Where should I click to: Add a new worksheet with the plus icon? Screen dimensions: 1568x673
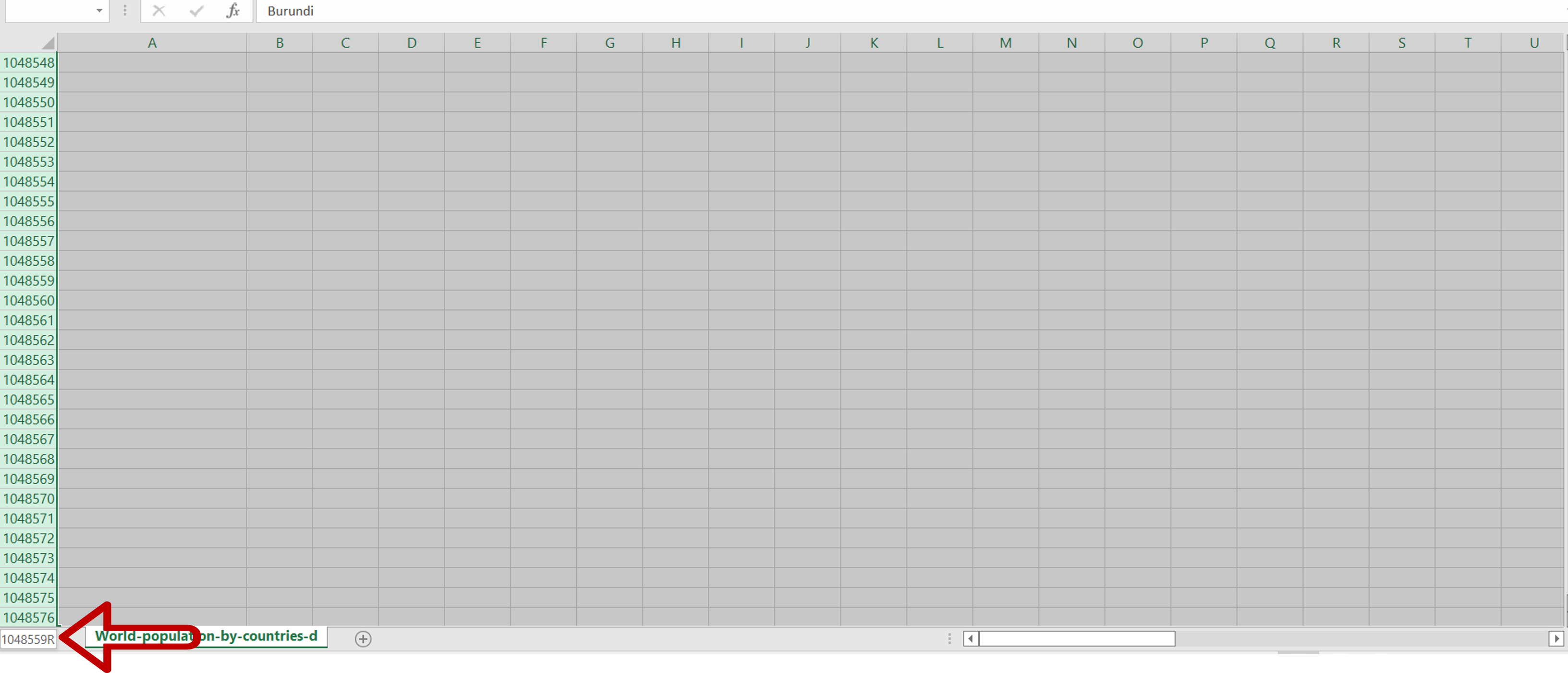point(364,639)
